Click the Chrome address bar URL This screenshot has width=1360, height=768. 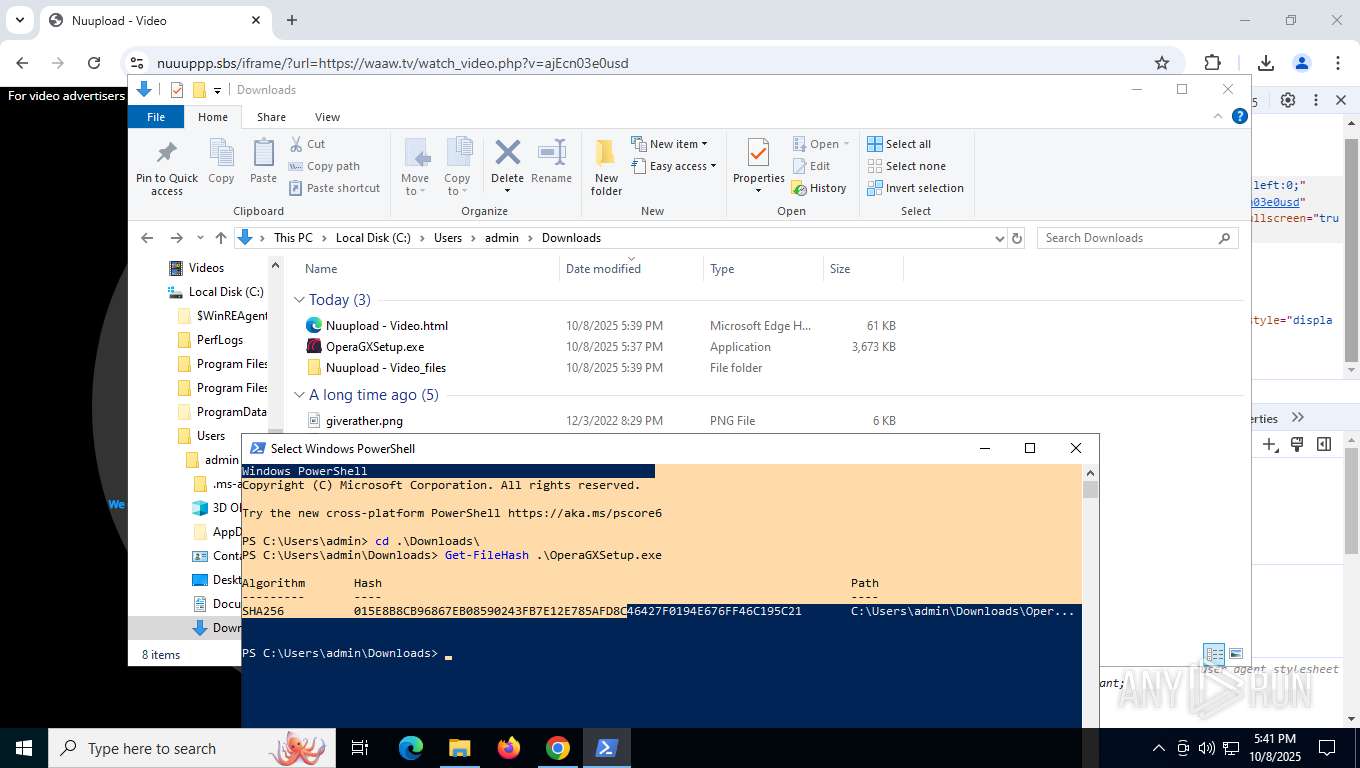coord(392,63)
